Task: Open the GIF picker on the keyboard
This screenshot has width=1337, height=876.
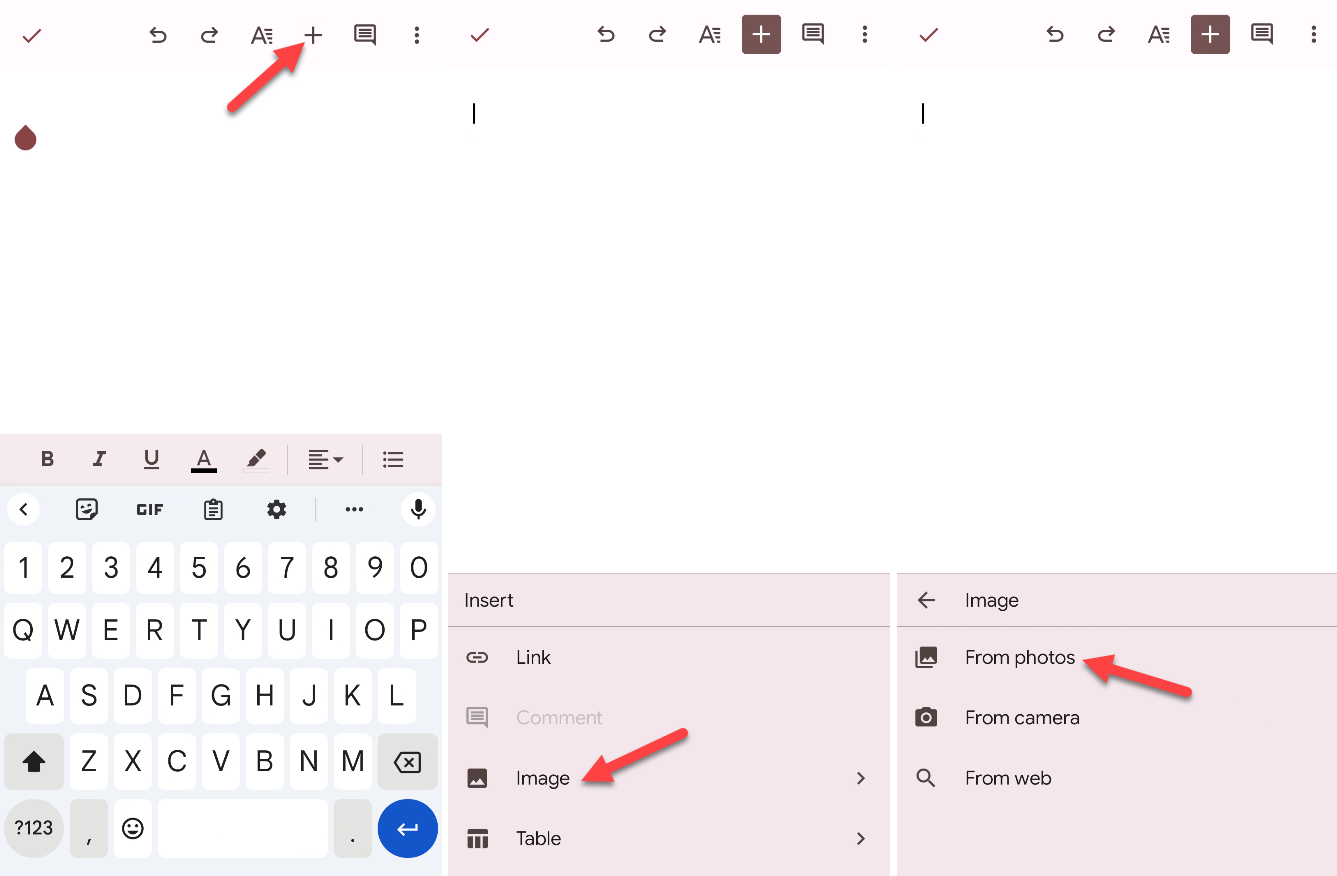Action: point(149,509)
